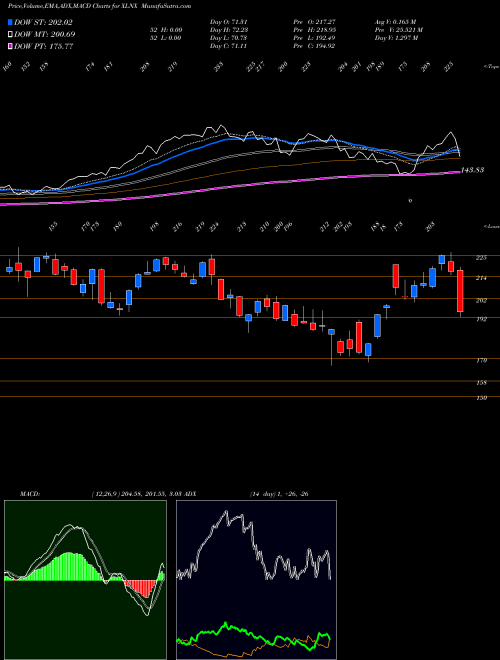Click the Pre H: 218.95 value
Screen dimensions: 500x660
(314, 30)
